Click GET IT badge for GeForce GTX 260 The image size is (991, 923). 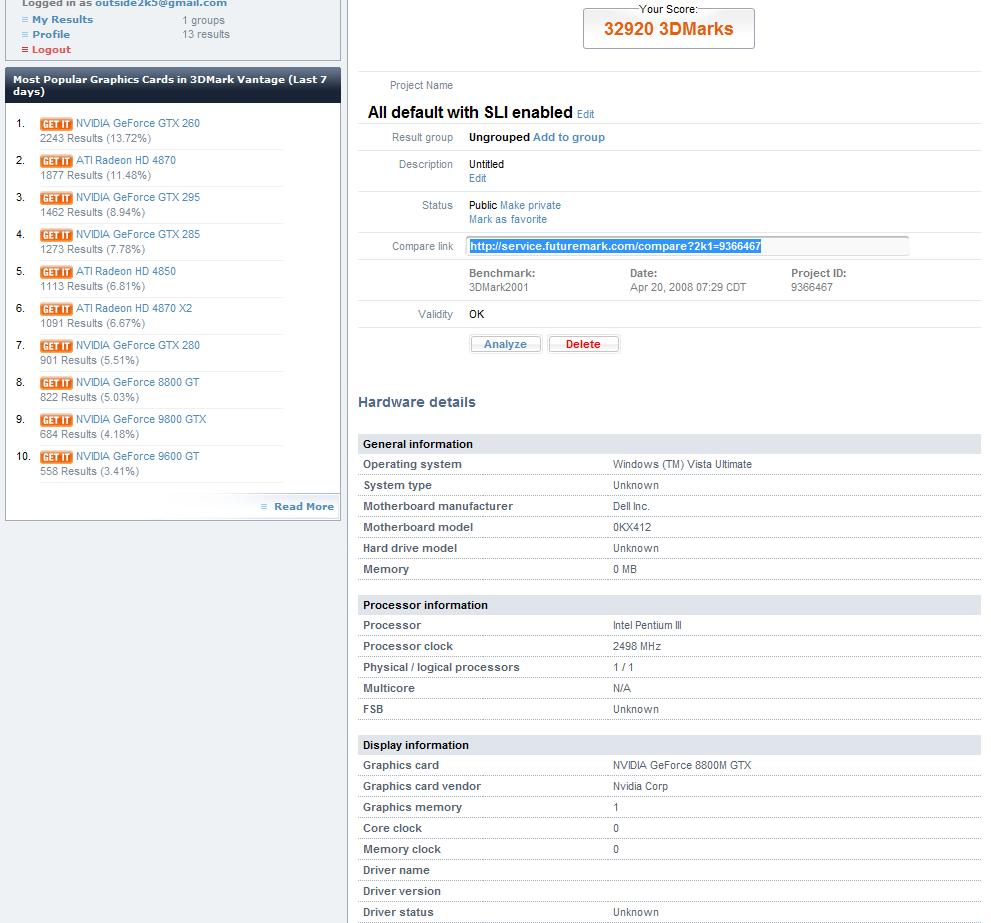coord(56,124)
